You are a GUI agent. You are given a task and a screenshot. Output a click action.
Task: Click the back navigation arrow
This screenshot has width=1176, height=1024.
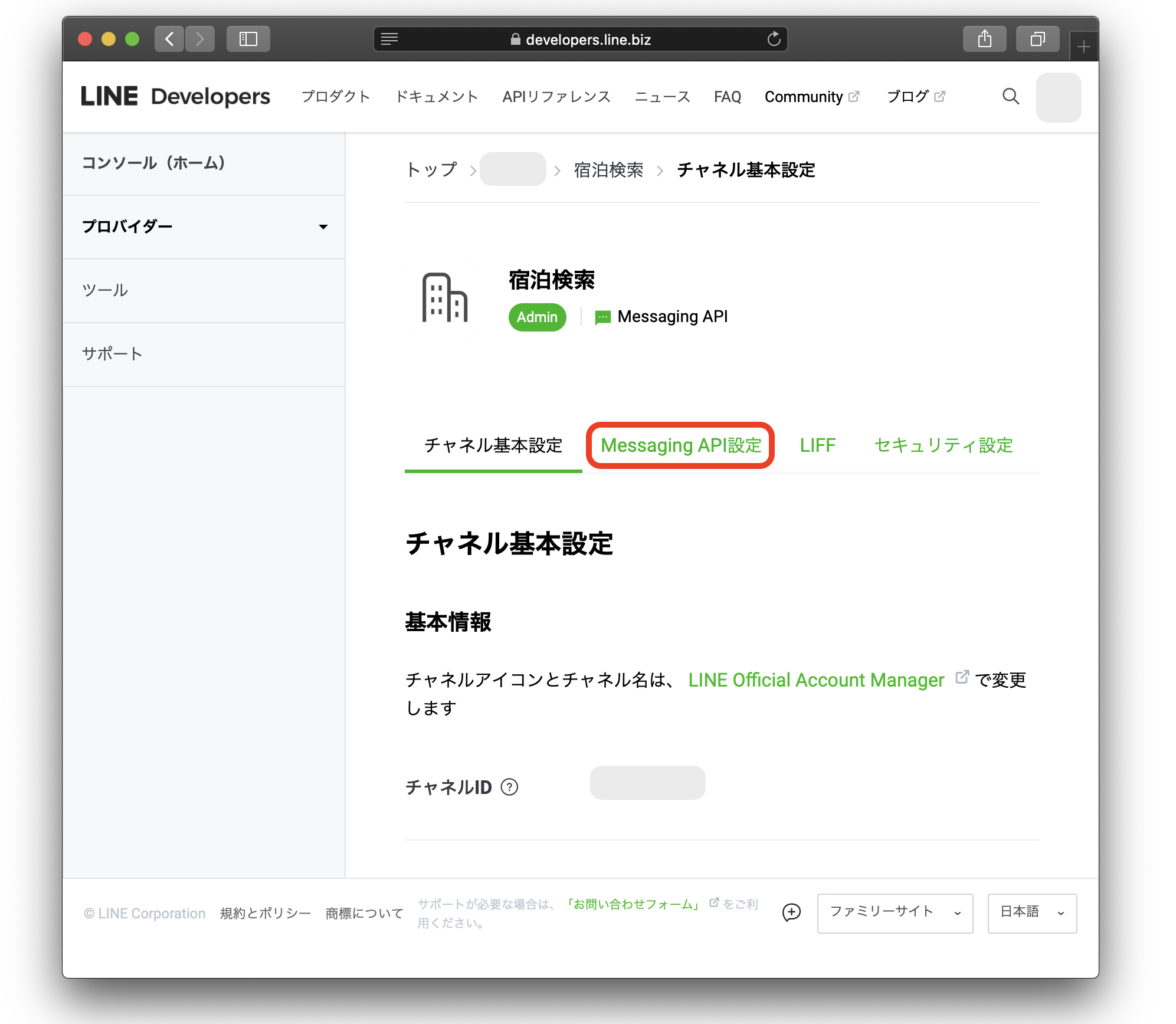point(169,39)
